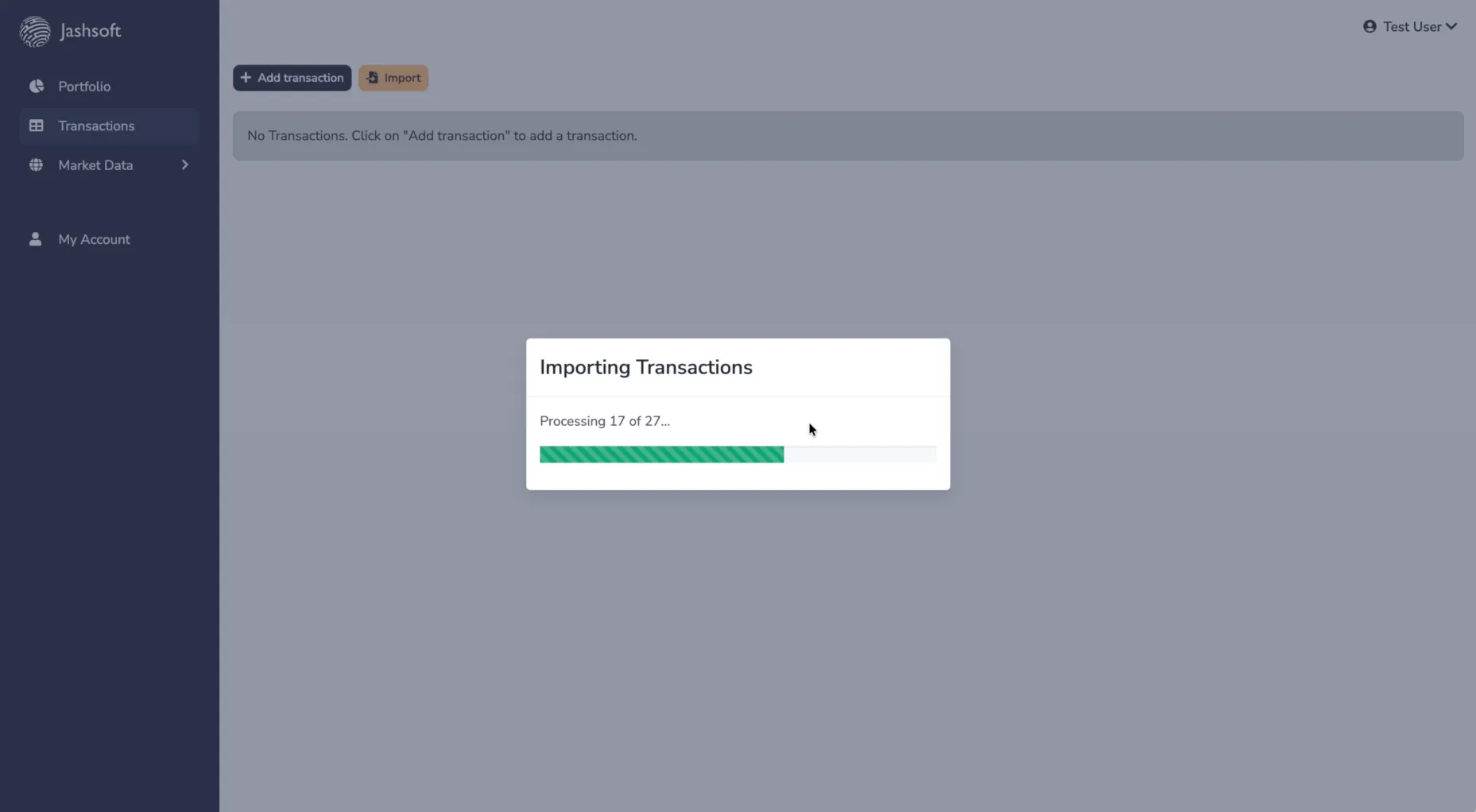Expand the Market Data chevron
This screenshot has height=812, width=1476.
(x=184, y=164)
